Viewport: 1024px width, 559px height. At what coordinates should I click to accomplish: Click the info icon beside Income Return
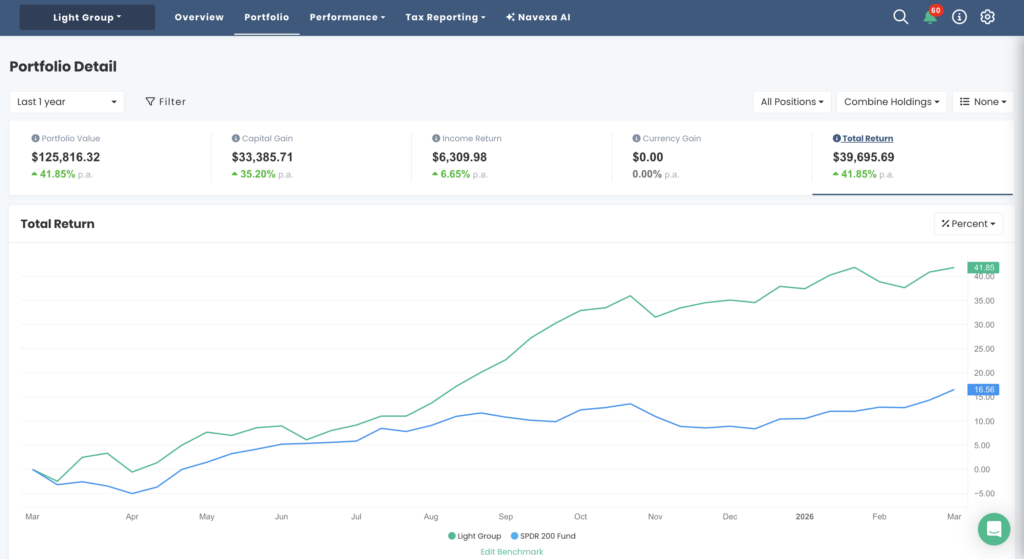435,139
